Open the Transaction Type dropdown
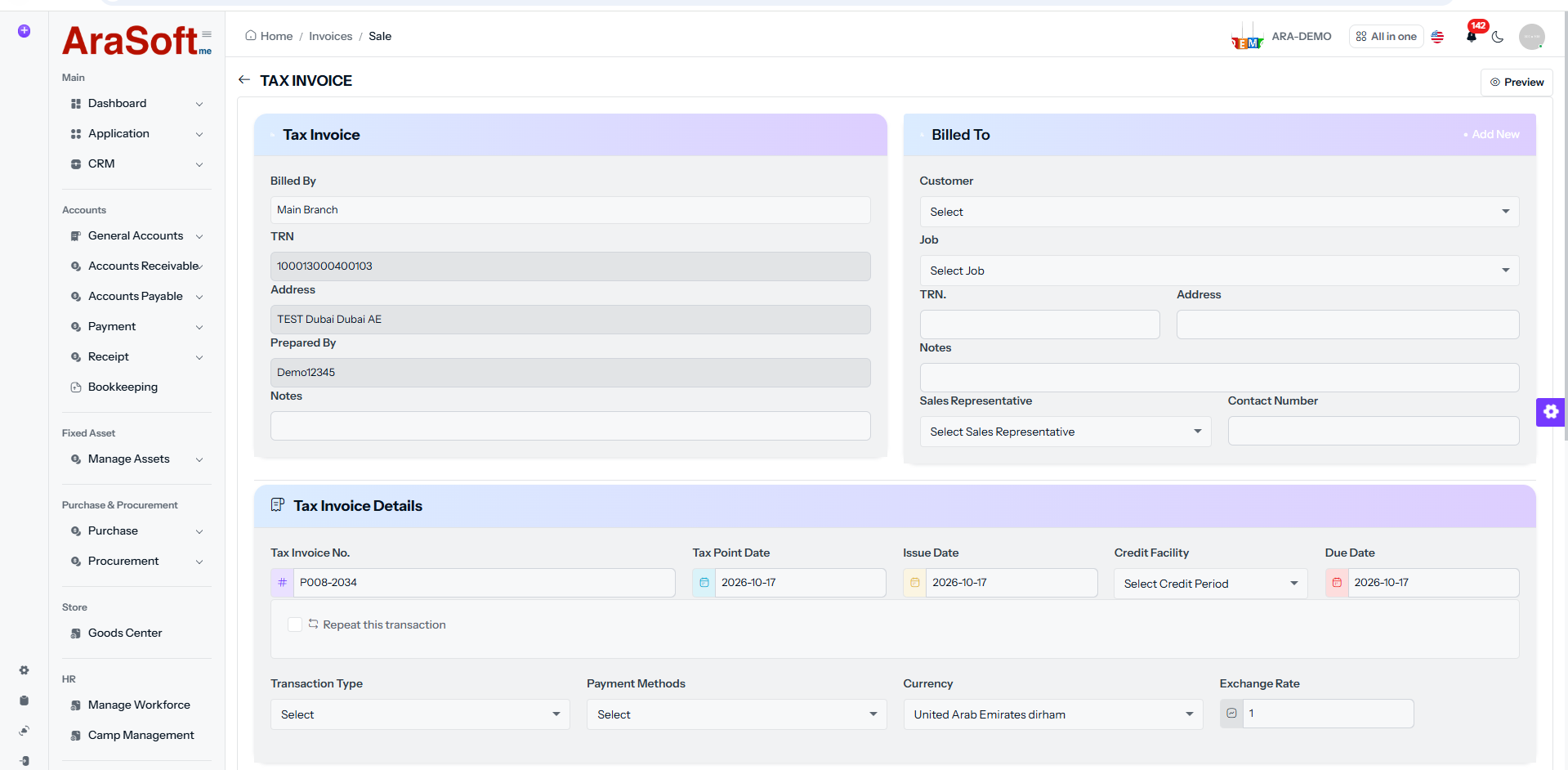 (x=420, y=714)
